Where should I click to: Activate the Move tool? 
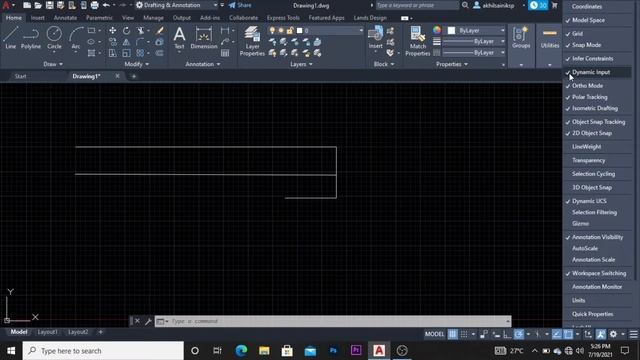tap(113, 31)
